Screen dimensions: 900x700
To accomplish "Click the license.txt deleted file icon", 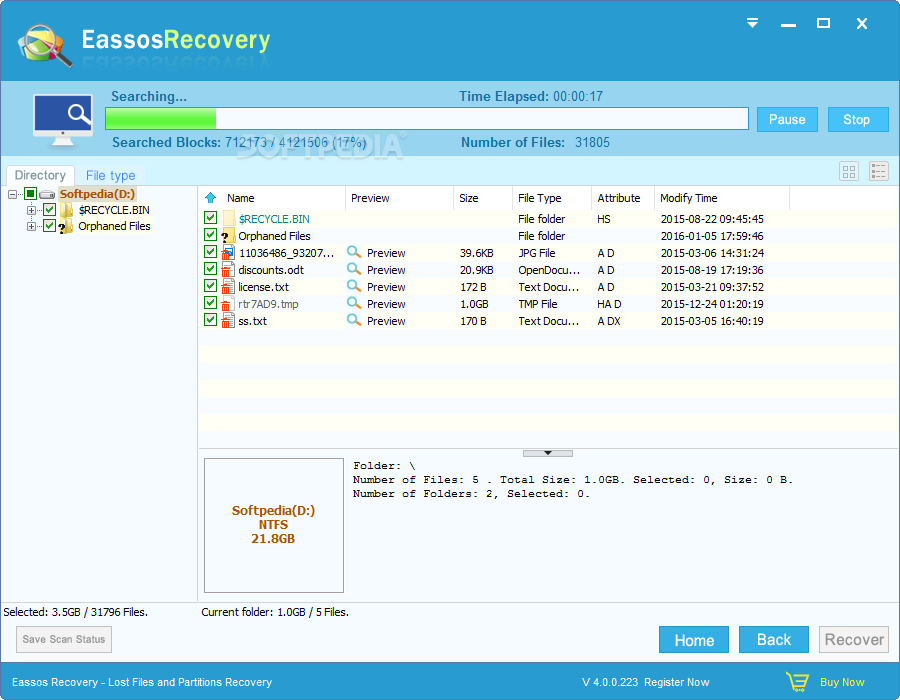I will pyautogui.click(x=228, y=287).
